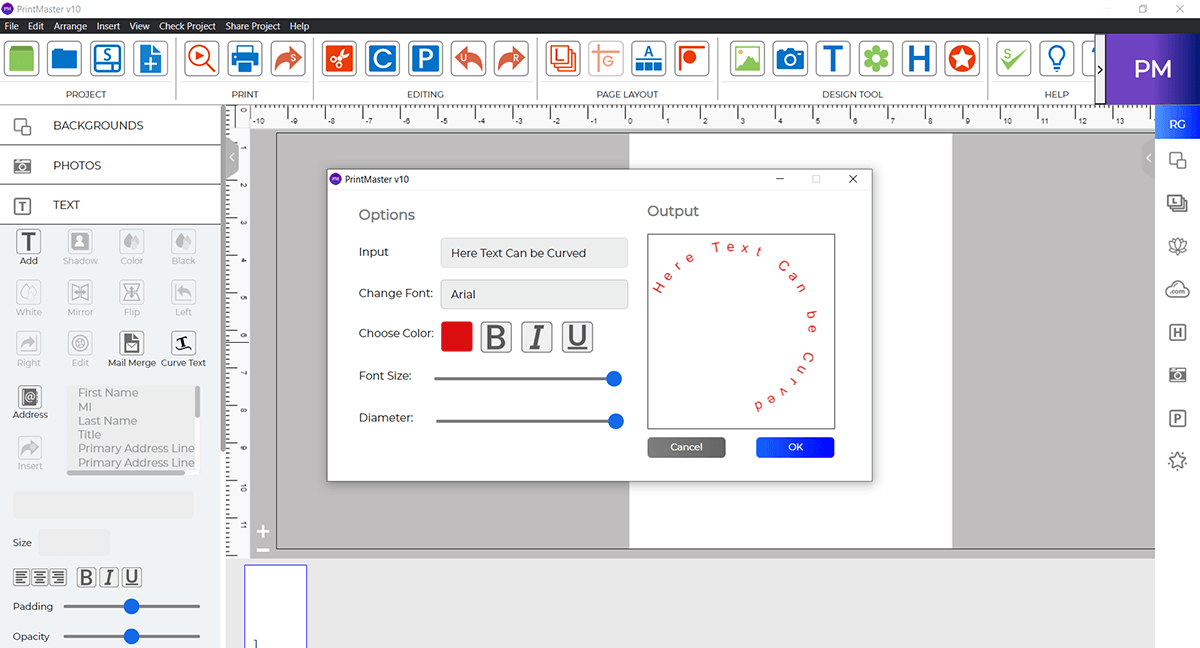Confirm curved text with OK
1200x648 pixels.
click(794, 447)
